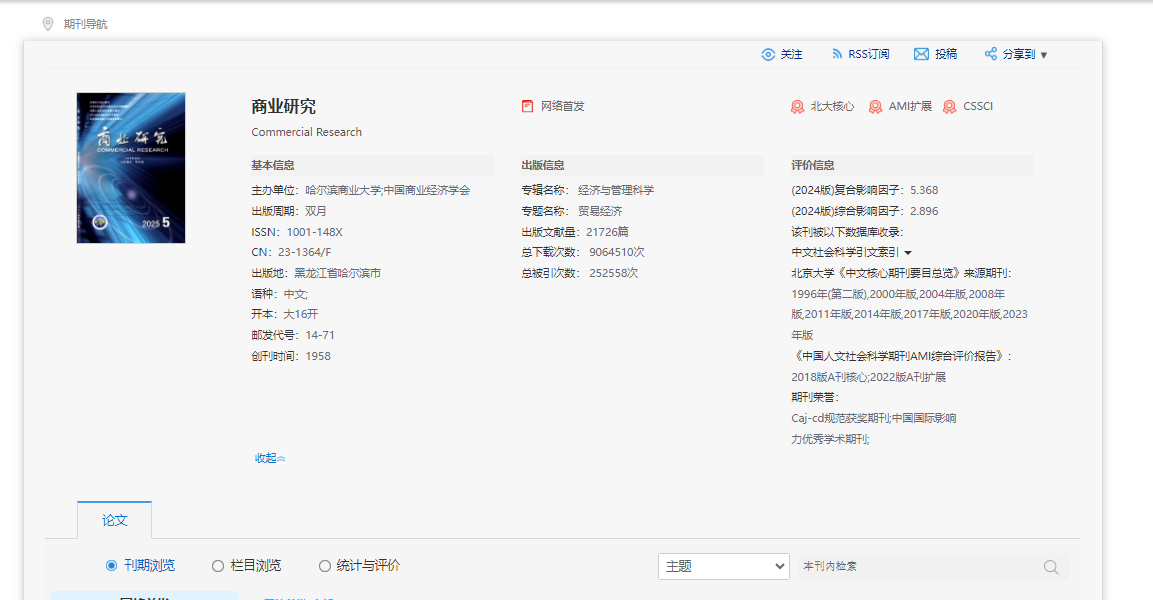This screenshot has height=600, width=1153.
Task: Click the 关注 eye icon
Action: pos(767,54)
